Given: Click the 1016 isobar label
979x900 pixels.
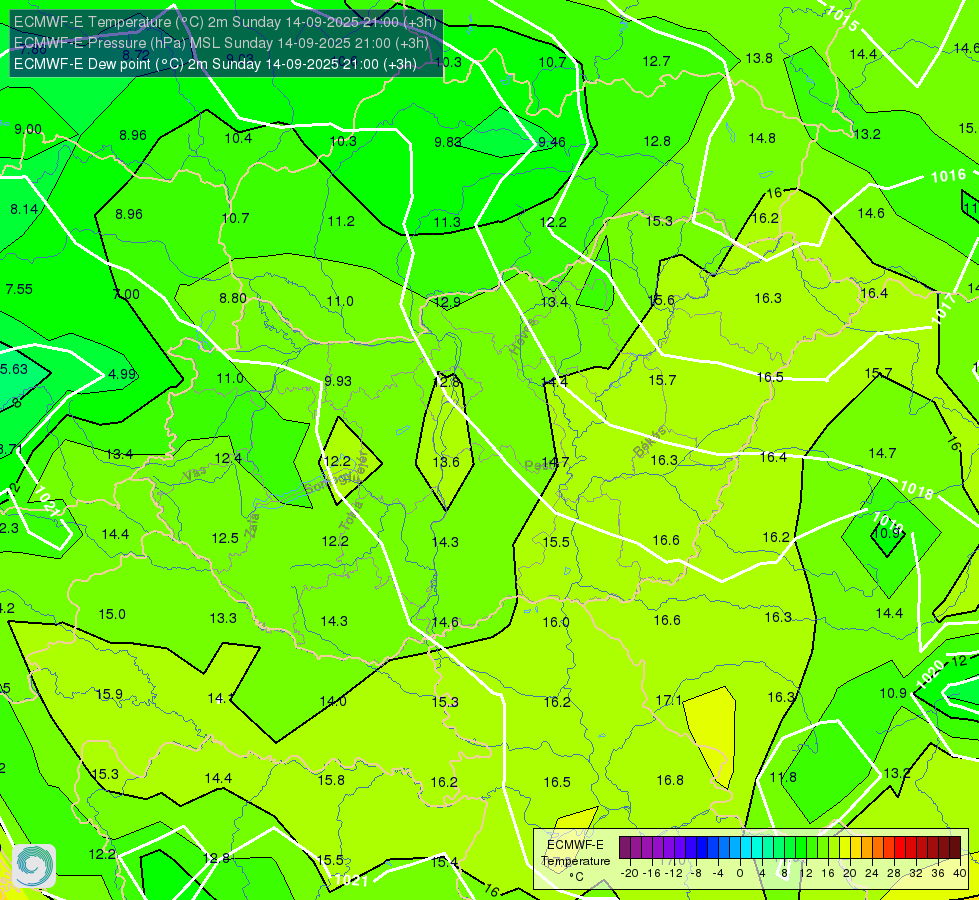Looking at the screenshot, I should click(x=948, y=176).
